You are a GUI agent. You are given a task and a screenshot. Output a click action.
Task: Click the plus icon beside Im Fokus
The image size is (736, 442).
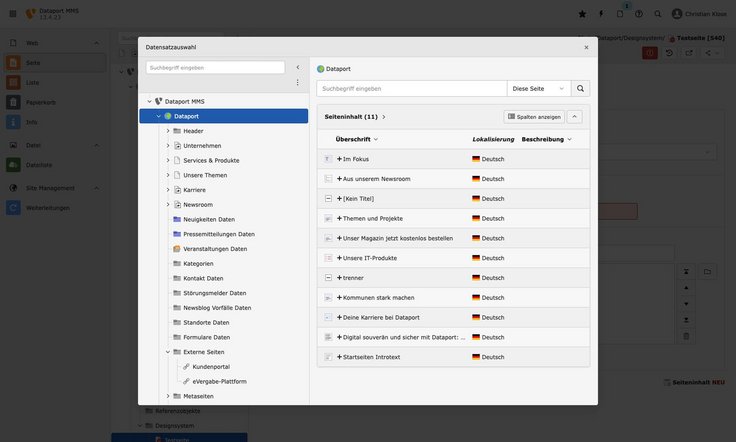pos(339,159)
